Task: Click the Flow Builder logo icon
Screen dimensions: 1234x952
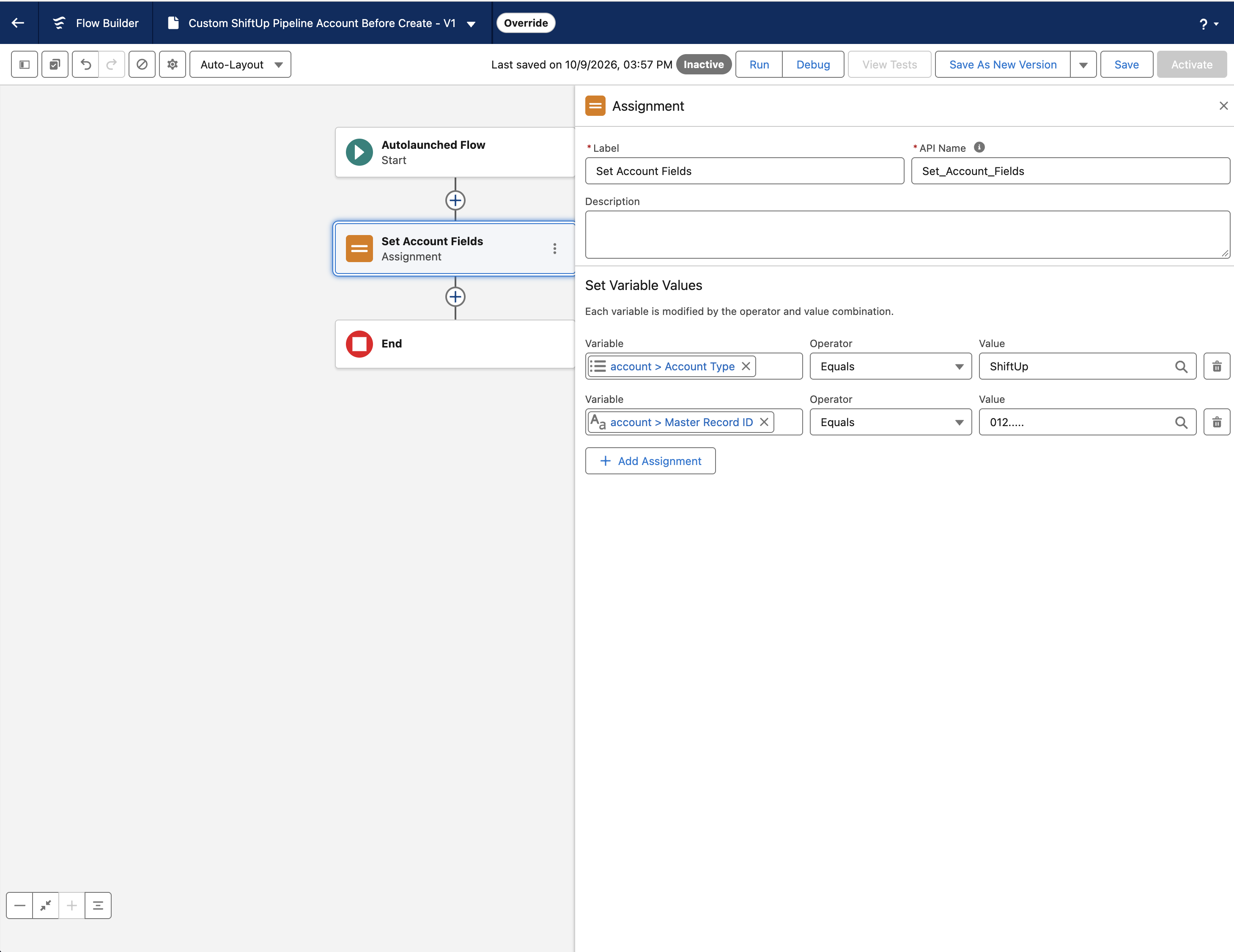Action: click(59, 23)
